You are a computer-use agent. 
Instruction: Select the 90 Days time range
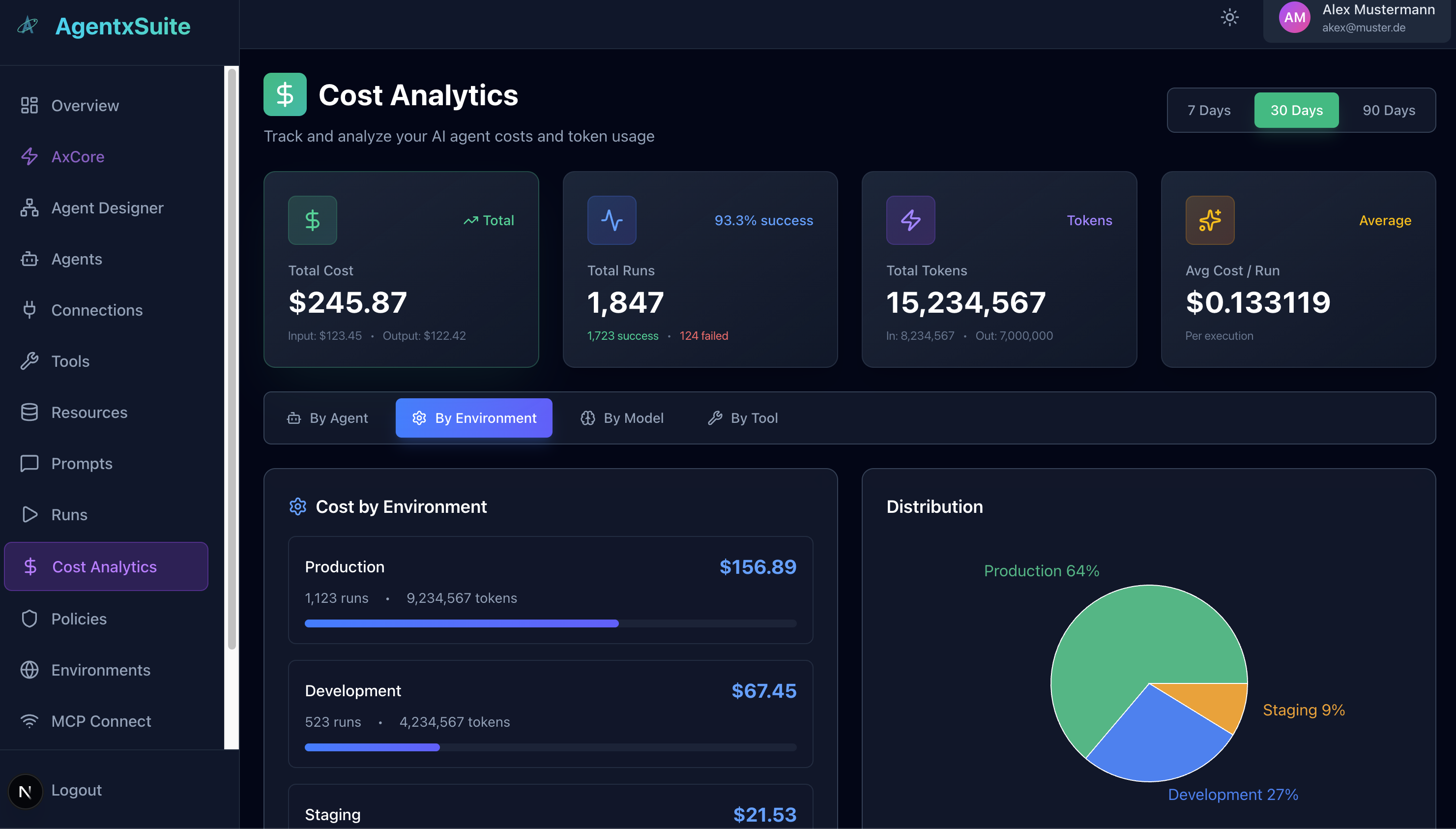pyautogui.click(x=1389, y=110)
